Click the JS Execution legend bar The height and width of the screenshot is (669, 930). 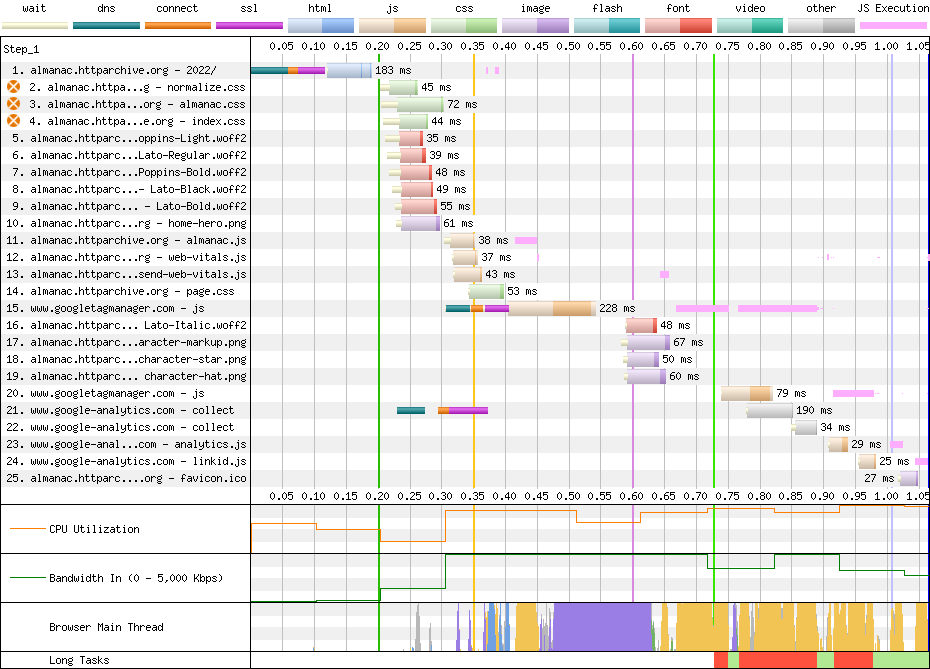click(x=892, y=24)
